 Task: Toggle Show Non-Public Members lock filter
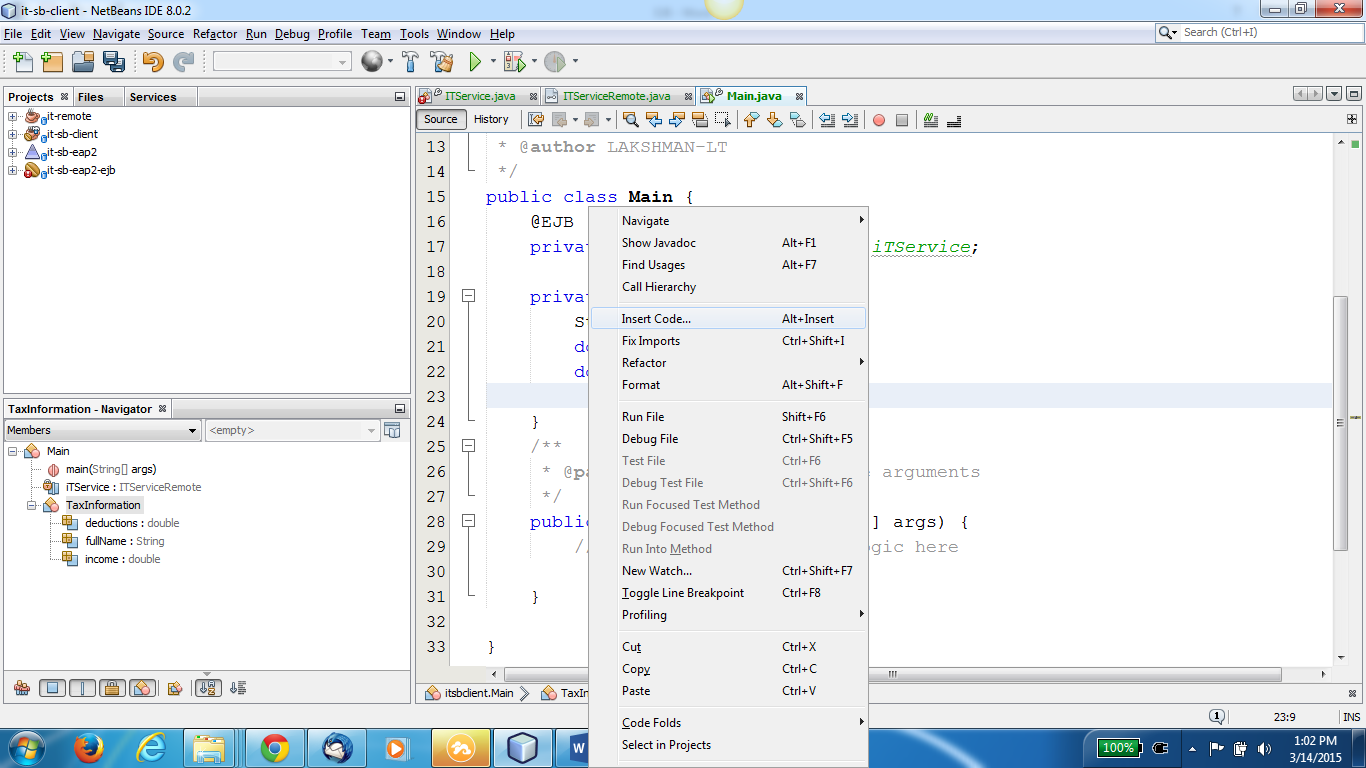click(112, 688)
